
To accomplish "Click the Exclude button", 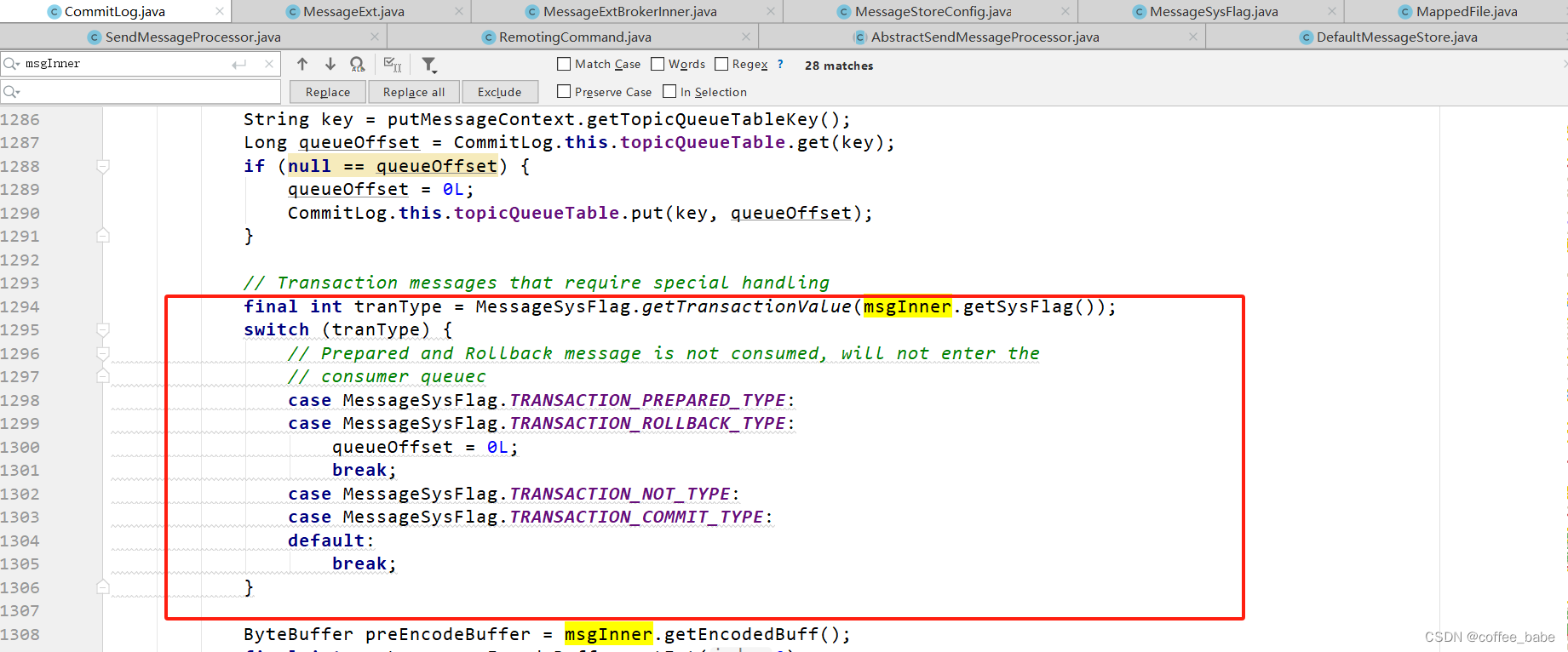I will click(500, 92).
